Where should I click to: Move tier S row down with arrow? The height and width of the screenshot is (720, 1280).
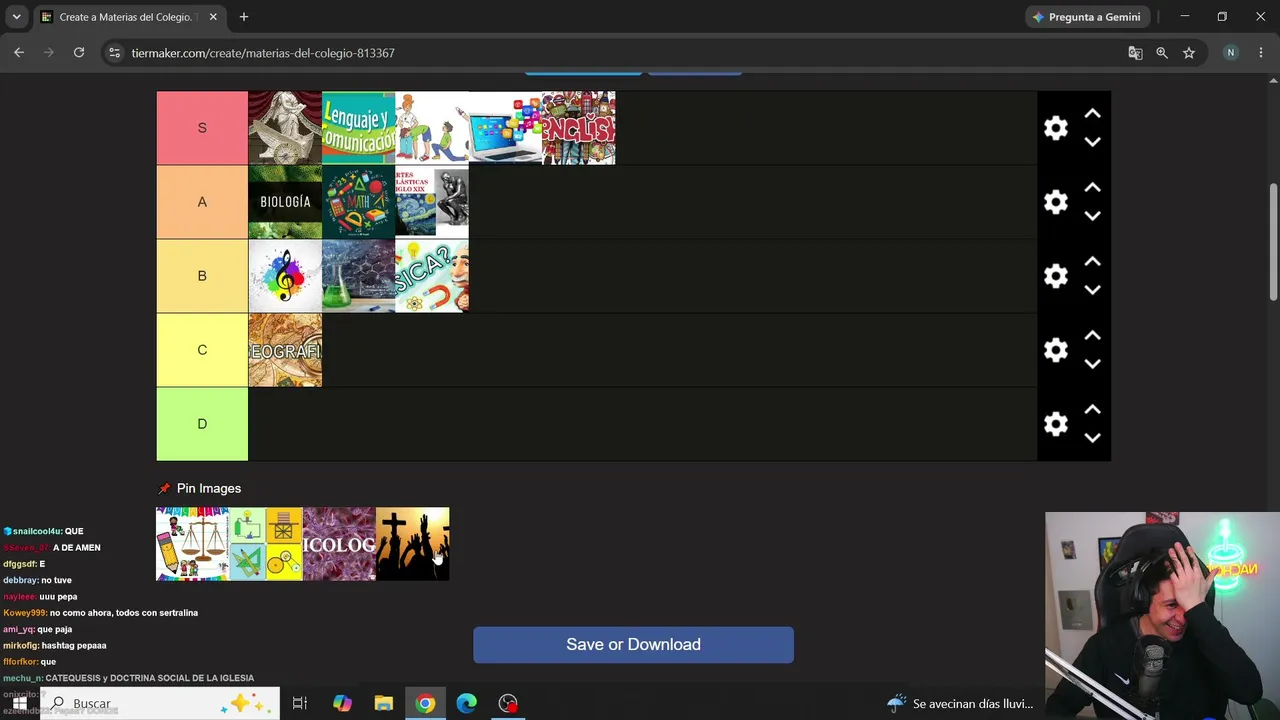click(x=1093, y=142)
